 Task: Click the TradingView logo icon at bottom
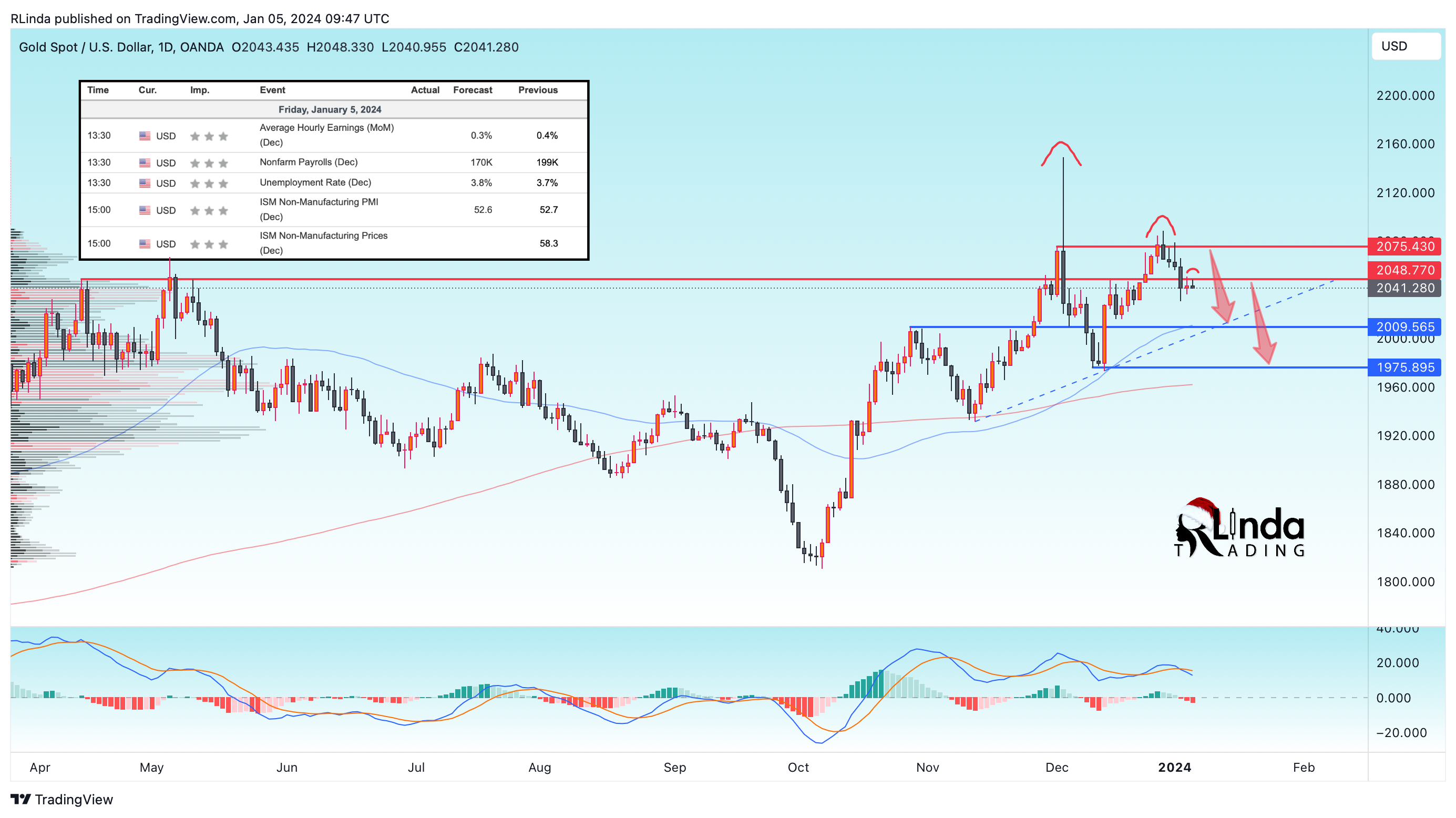[x=20, y=800]
